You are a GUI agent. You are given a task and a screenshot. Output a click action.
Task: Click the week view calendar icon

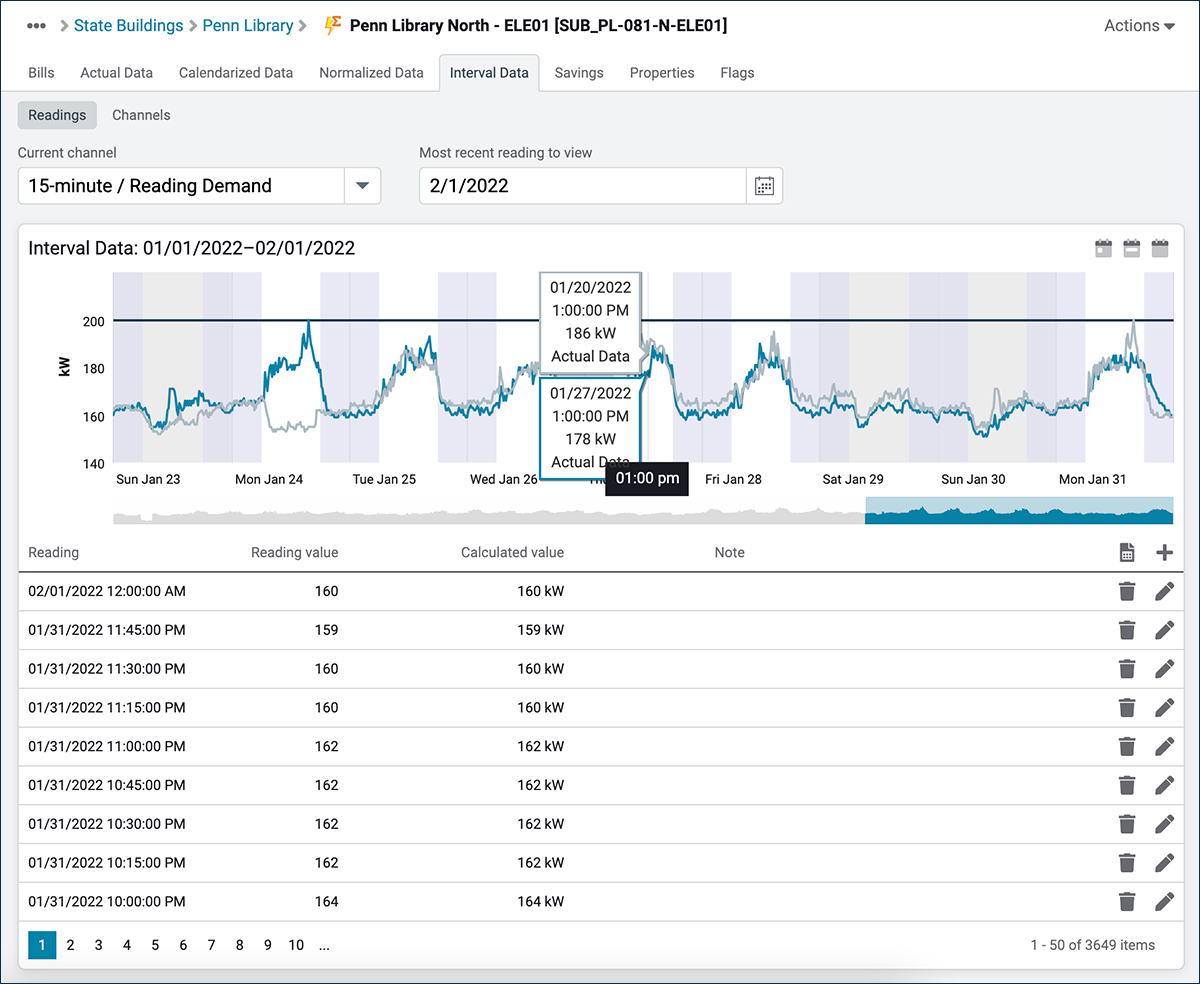click(1132, 248)
